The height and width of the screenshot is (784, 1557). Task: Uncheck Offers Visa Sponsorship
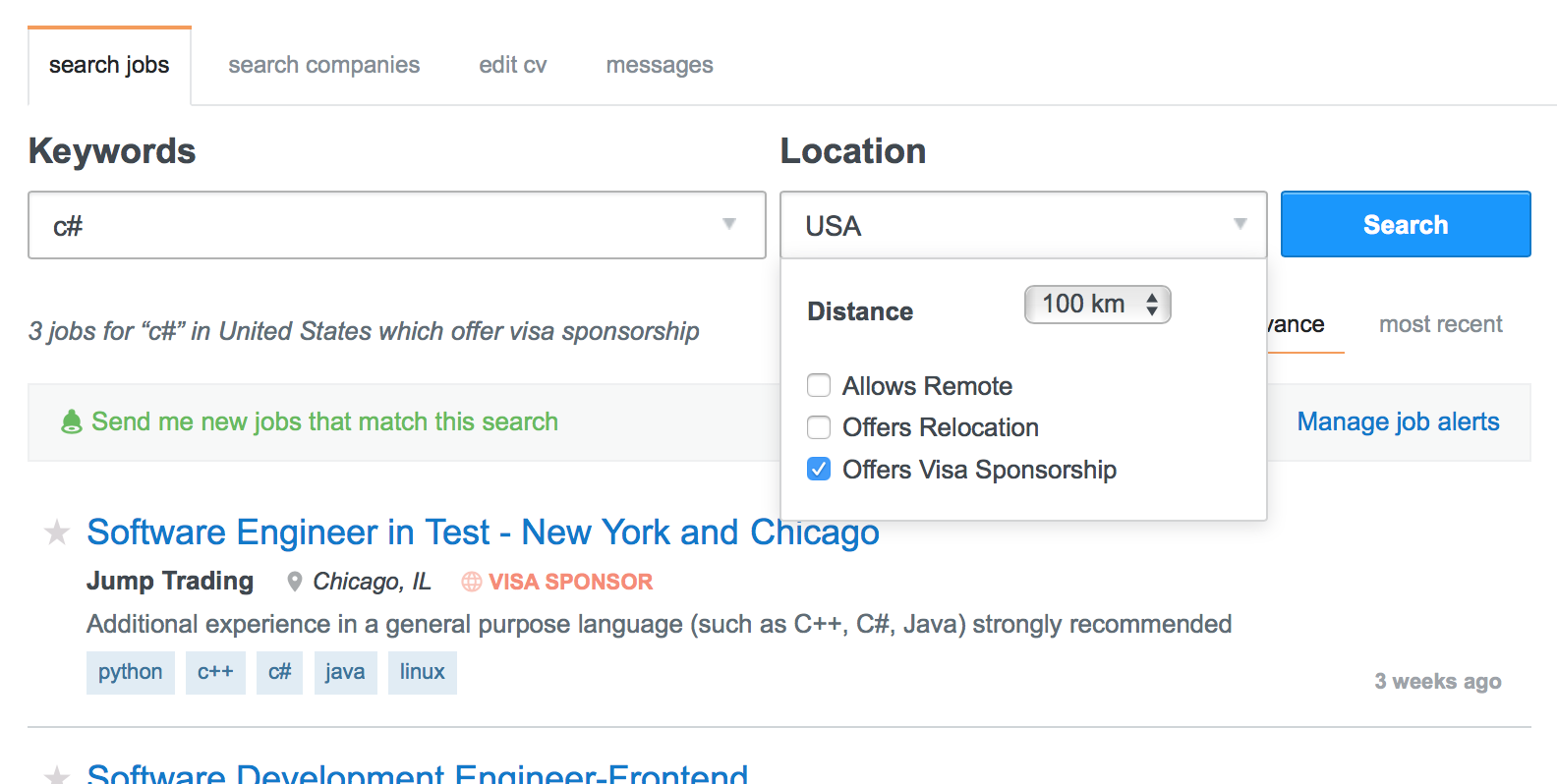(x=819, y=470)
